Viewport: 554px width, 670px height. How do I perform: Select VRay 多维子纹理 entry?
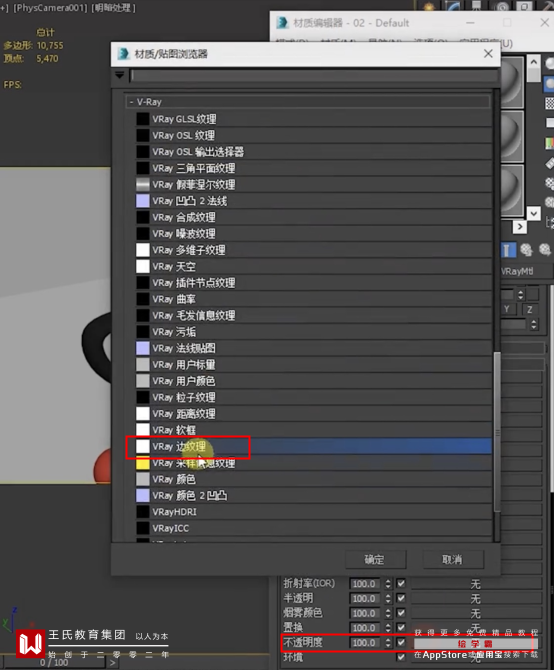[x=313, y=250]
